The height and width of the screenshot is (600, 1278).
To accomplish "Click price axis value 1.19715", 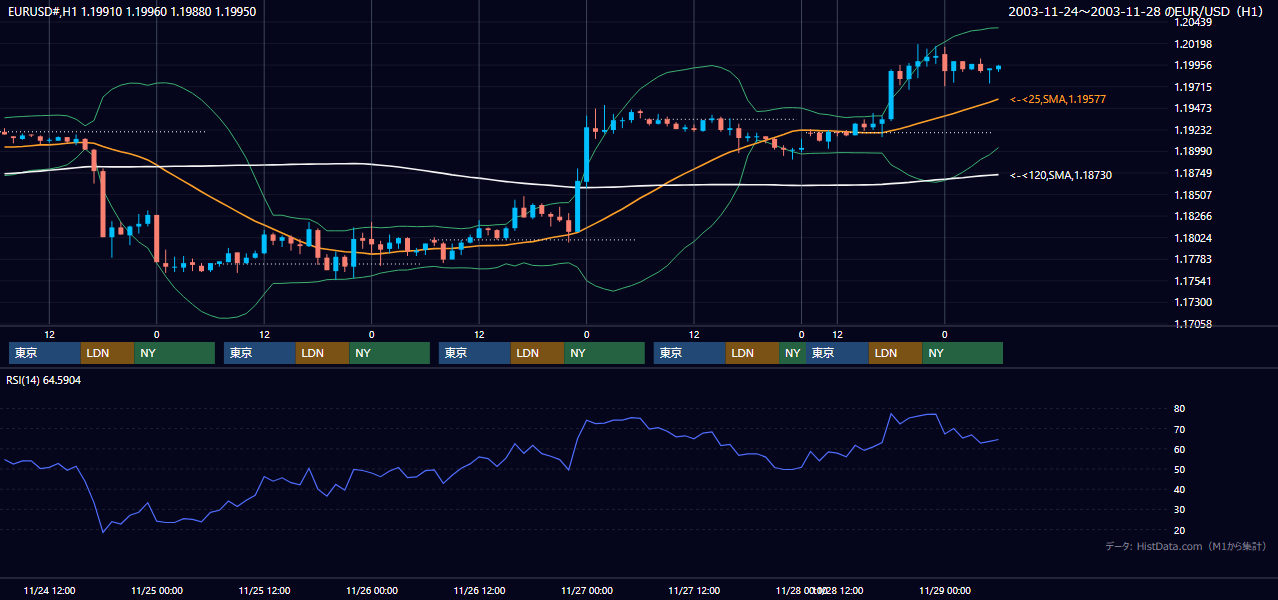I will pyautogui.click(x=1193, y=87).
